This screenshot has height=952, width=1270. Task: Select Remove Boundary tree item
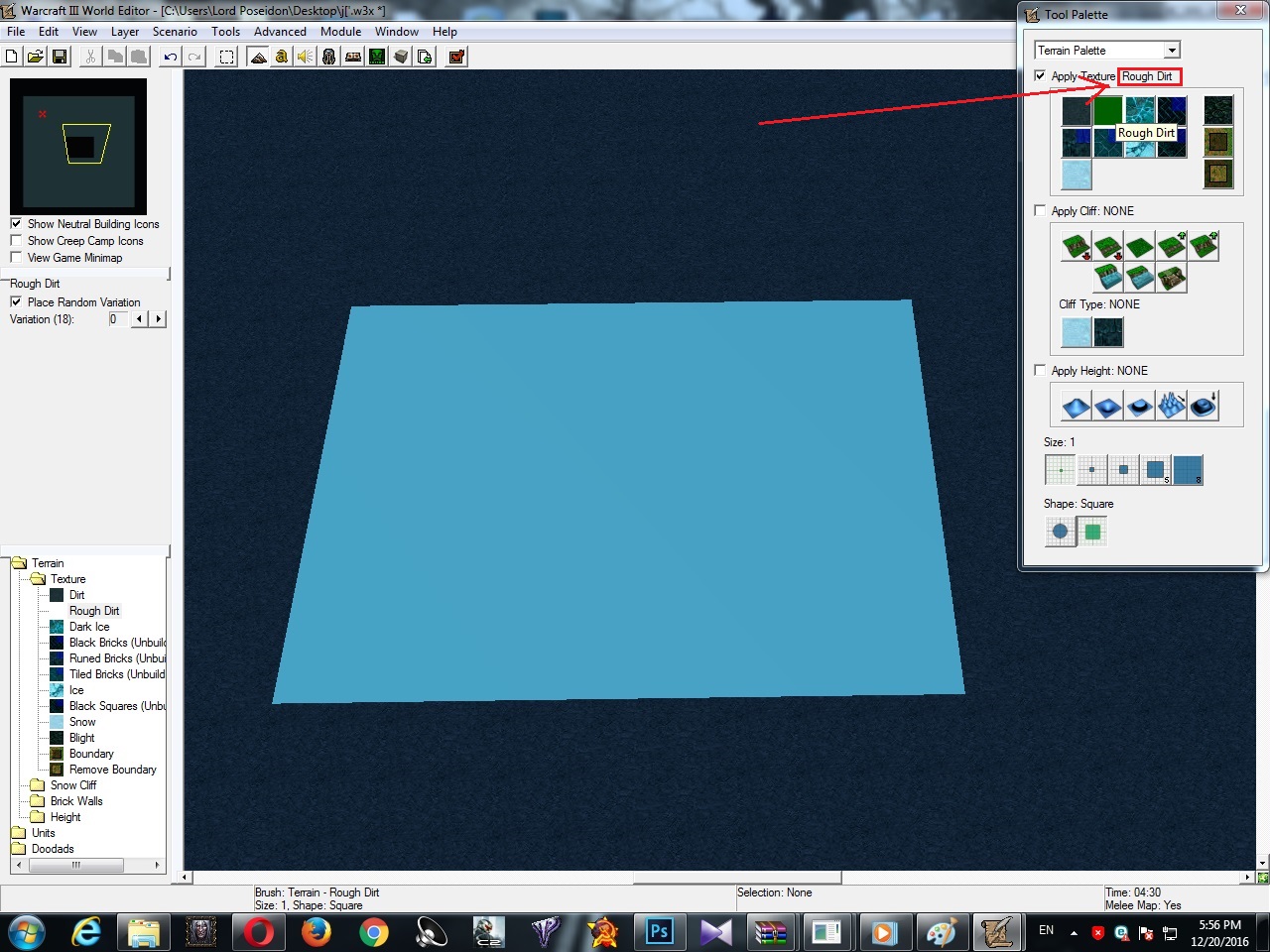pyautogui.click(x=113, y=770)
